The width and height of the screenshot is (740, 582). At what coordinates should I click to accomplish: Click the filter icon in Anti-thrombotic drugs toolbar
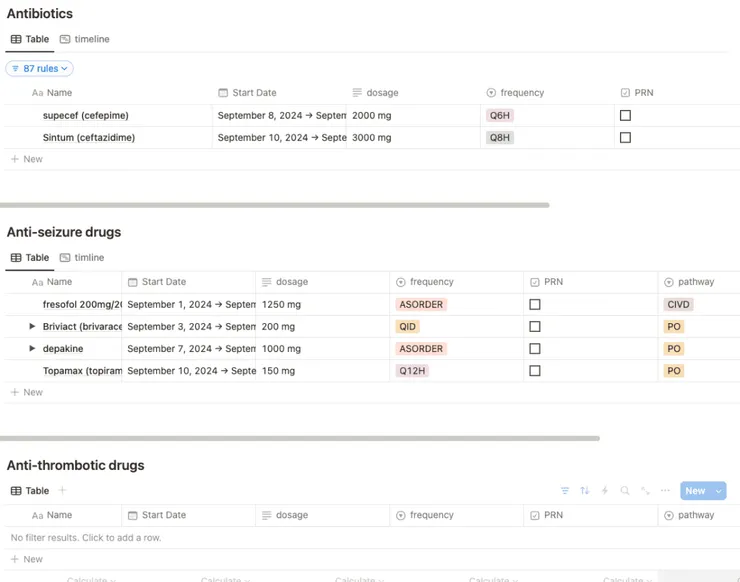tap(565, 491)
